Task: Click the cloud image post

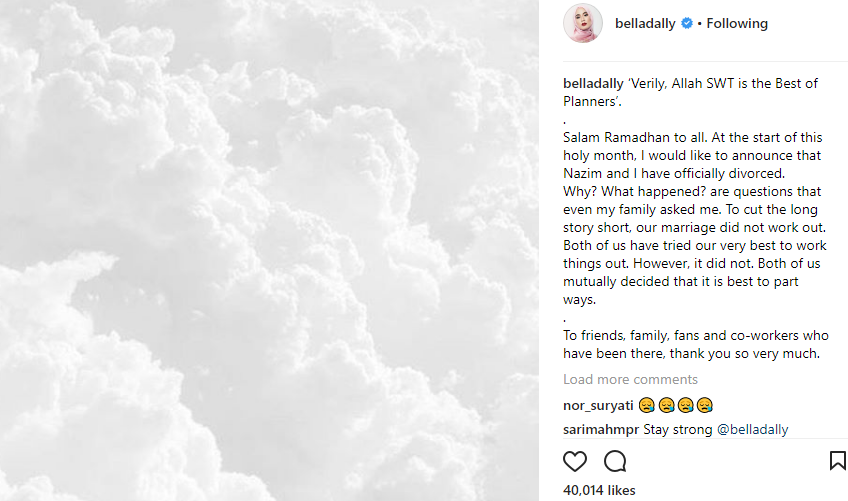Action: (x=269, y=250)
